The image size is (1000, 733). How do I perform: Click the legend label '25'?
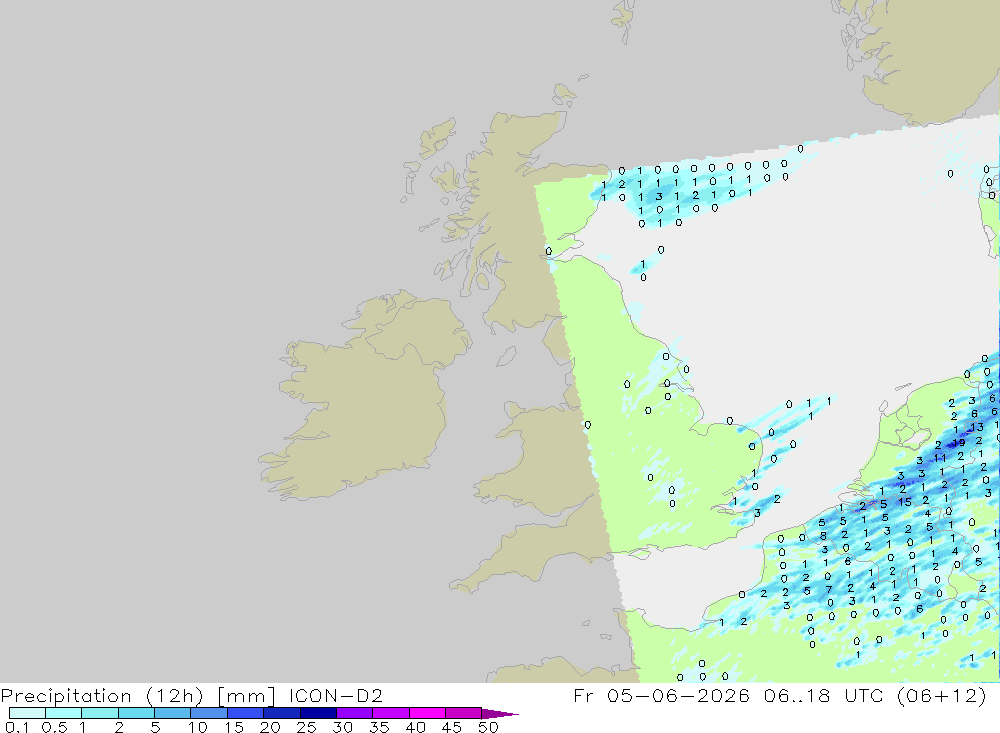pyautogui.click(x=307, y=727)
